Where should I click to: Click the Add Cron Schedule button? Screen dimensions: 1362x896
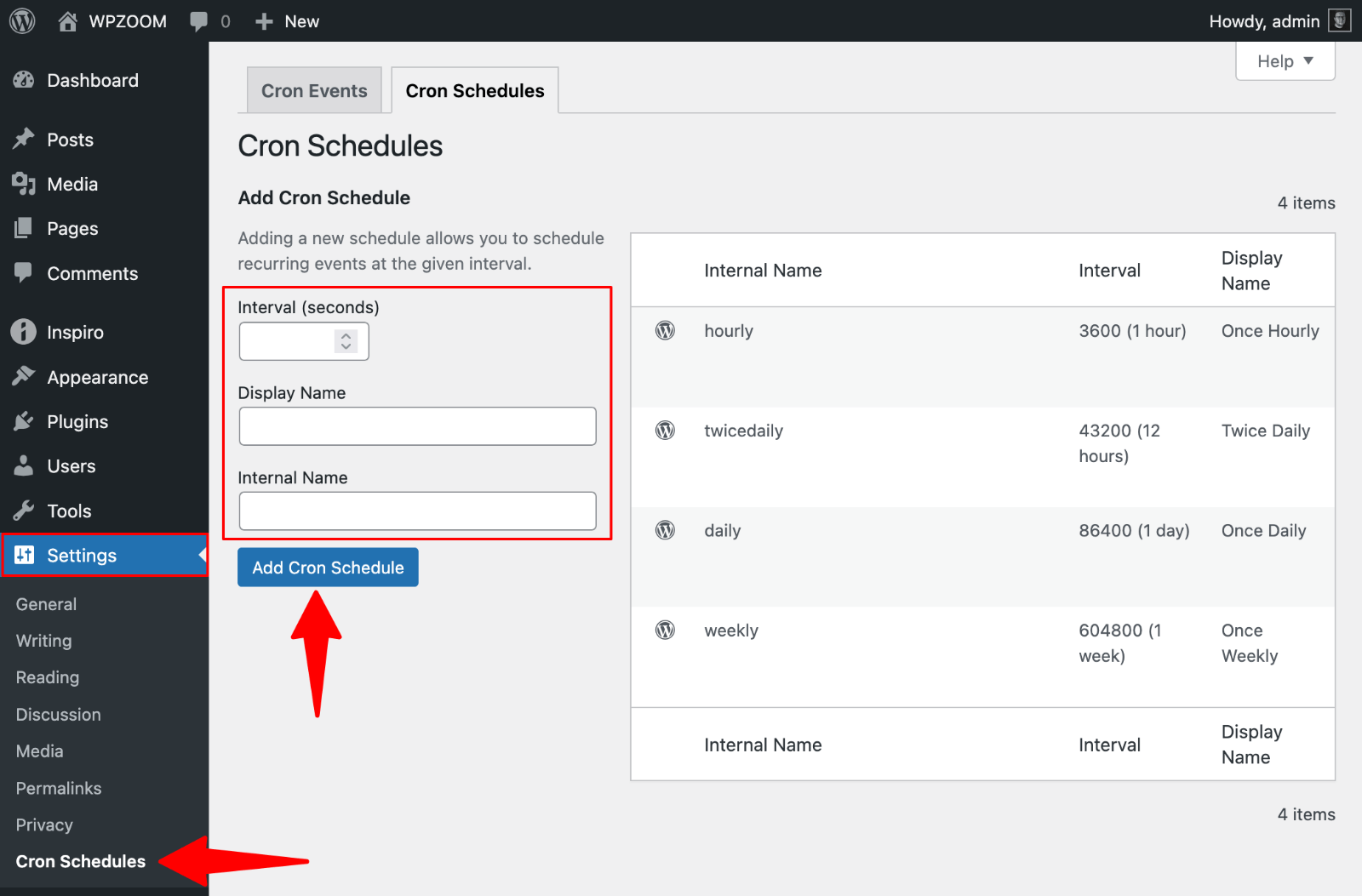pyautogui.click(x=328, y=568)
